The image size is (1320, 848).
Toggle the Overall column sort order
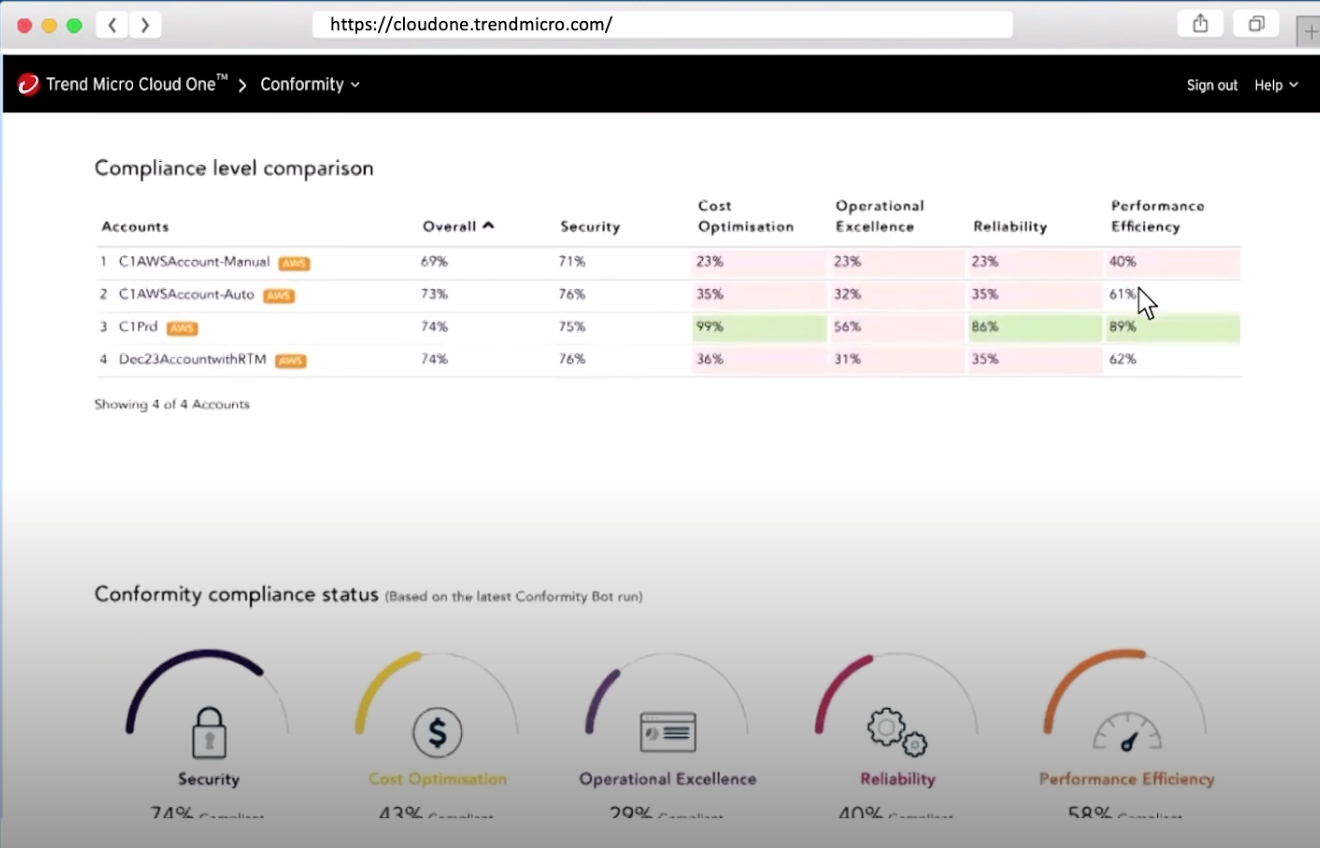click(x=457, y=226)
